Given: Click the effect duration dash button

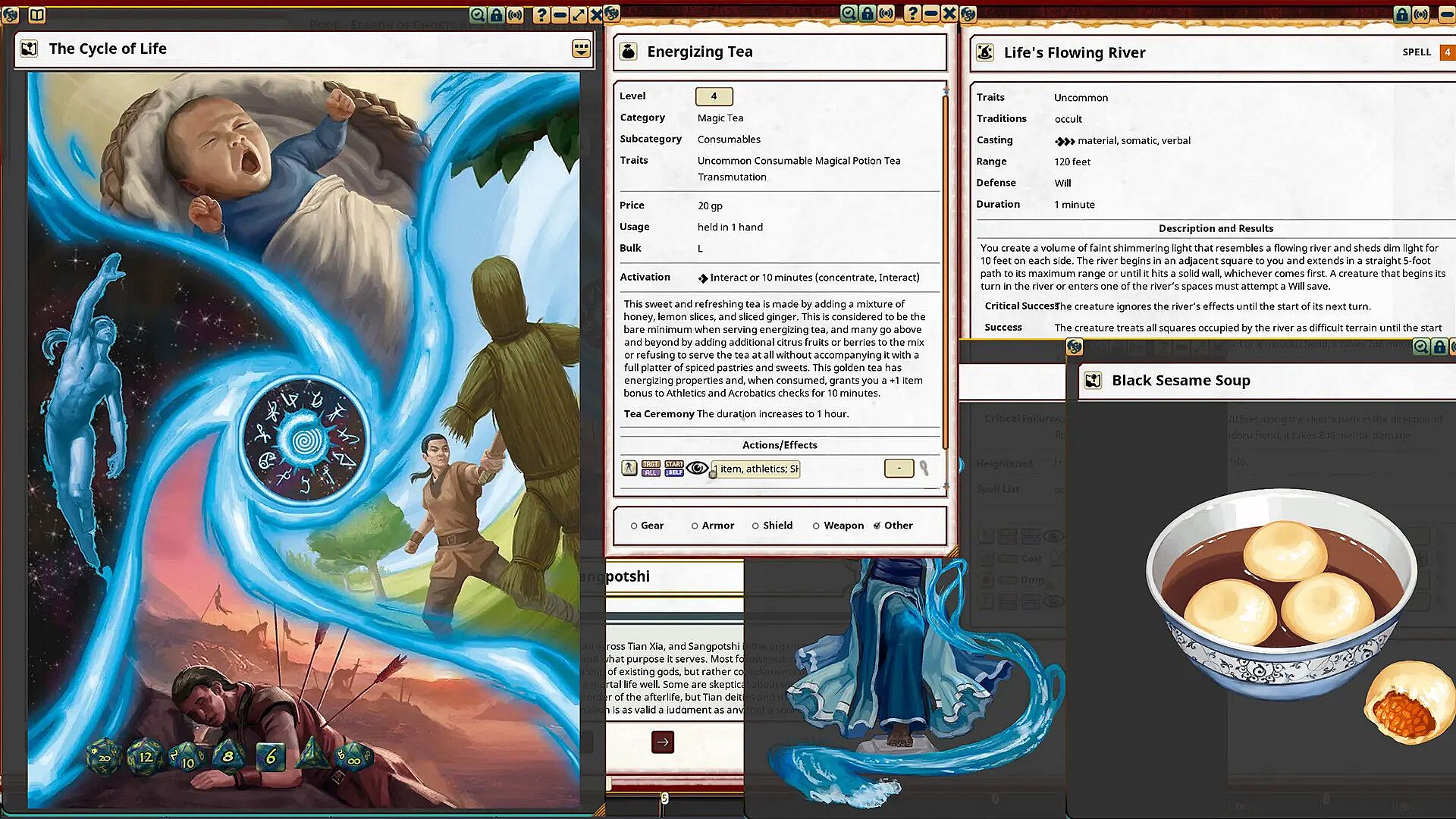Looking at the screenshot, I should tap(899, 468).
